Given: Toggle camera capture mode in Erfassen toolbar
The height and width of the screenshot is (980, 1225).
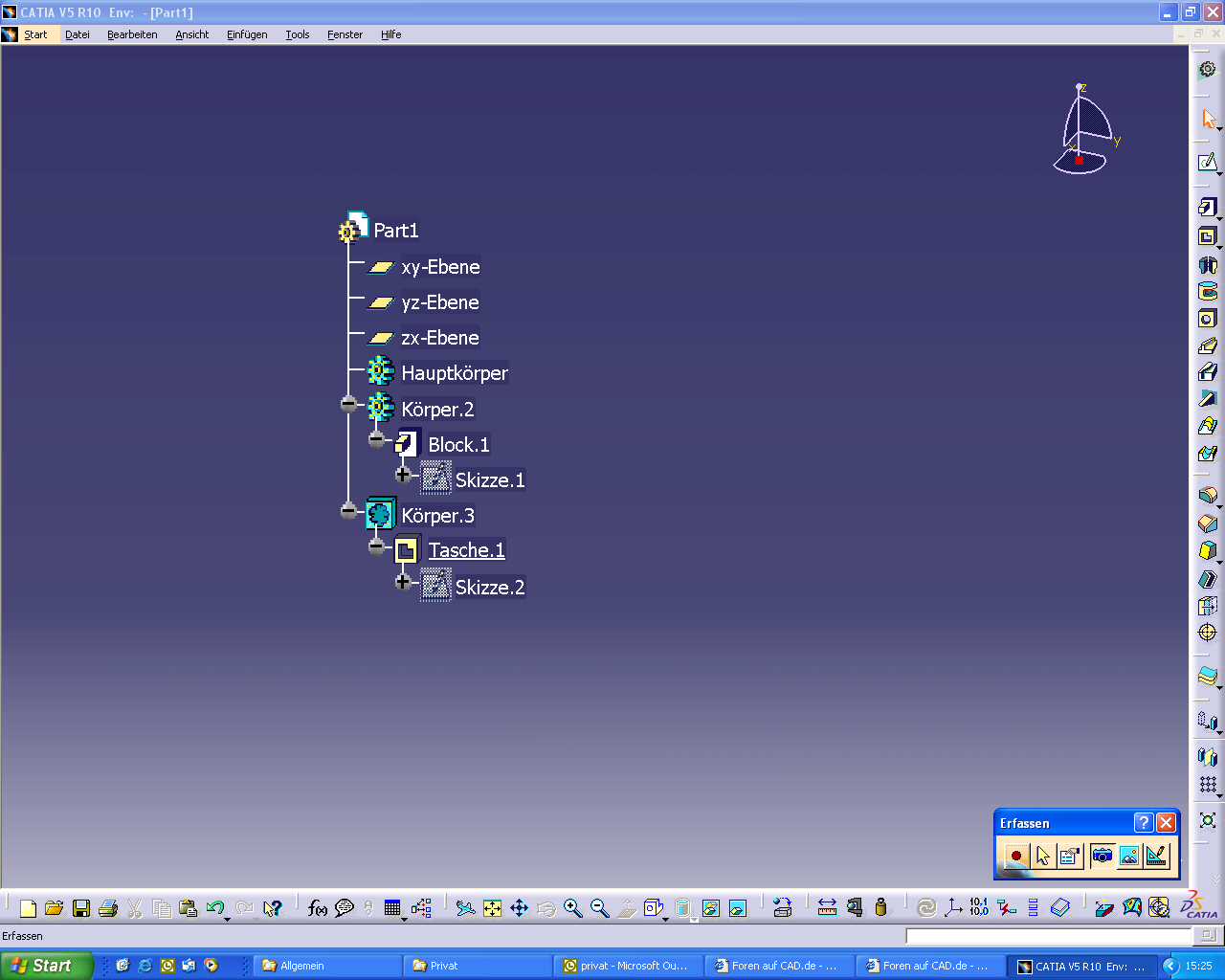Looking at the screenshot, I should click(x=1102, y=856).
